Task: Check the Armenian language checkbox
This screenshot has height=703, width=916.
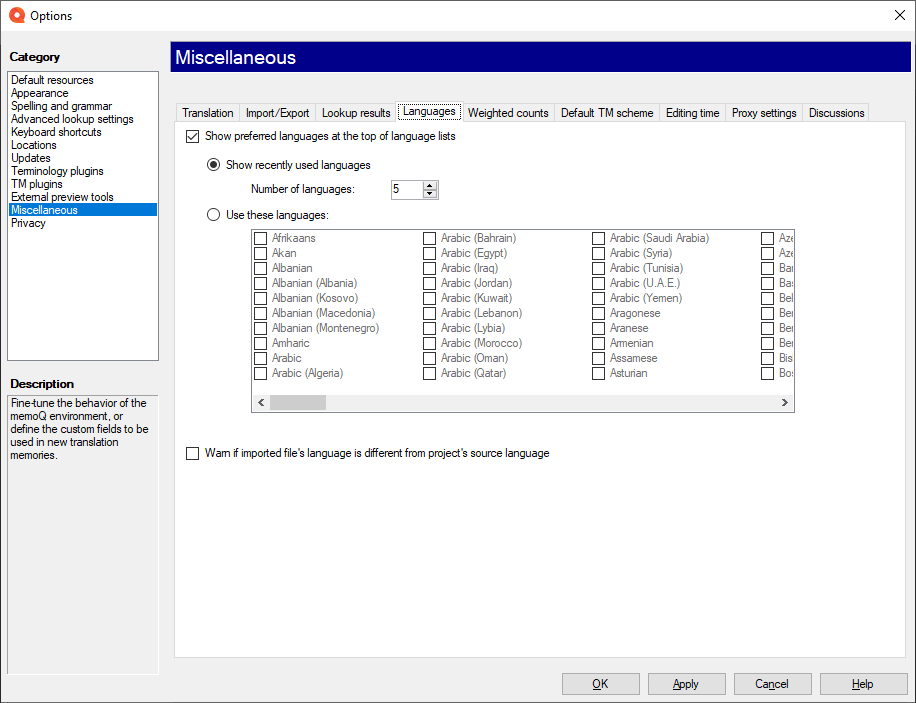Action: click(x=599, y=343)
